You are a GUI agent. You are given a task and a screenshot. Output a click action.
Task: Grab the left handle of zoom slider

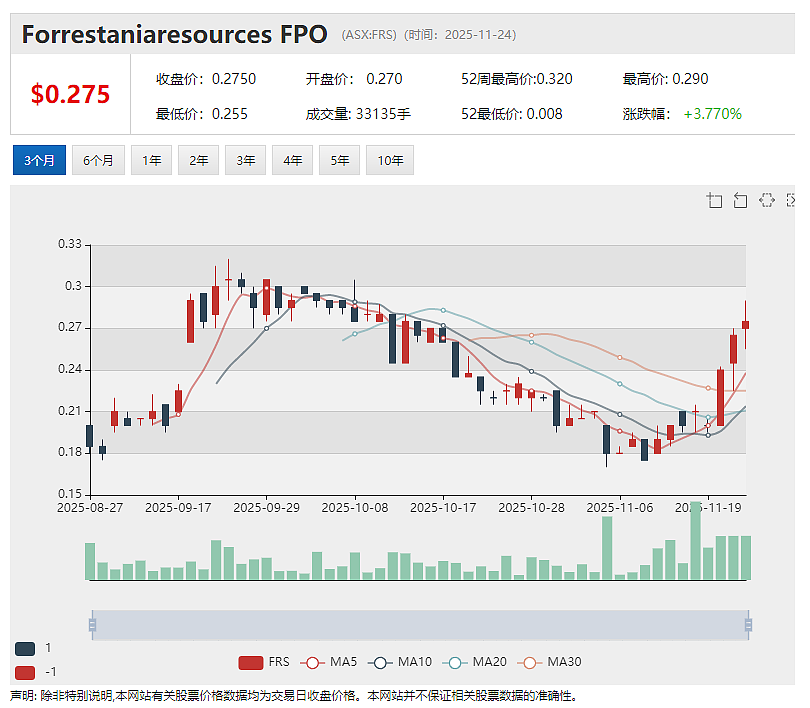tap(92, 625)
